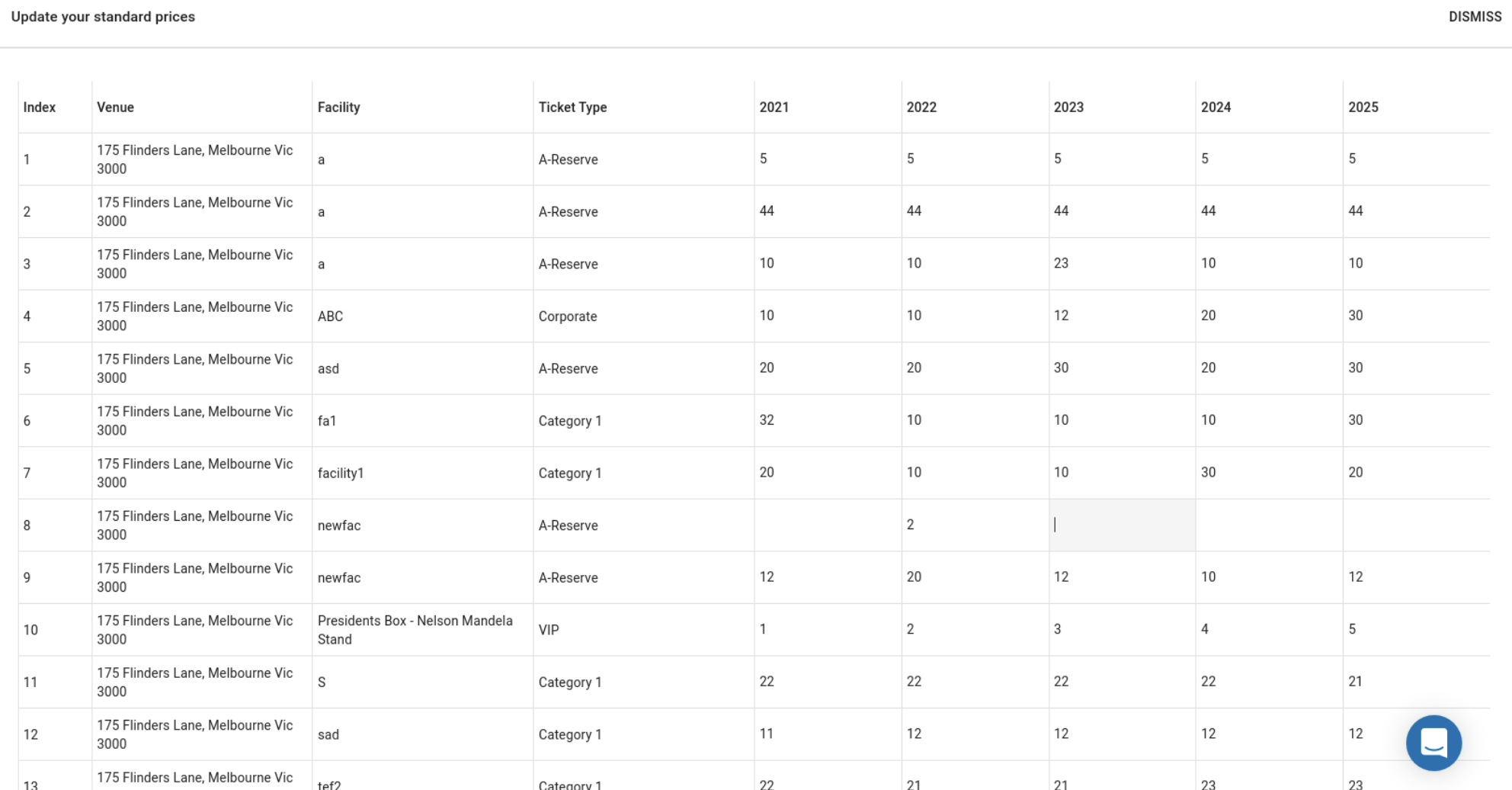Image resolution: width=1512 pixels, height=790 pixels.
Task: Click the 2021 value 32 for fa1
Action: 767,420
